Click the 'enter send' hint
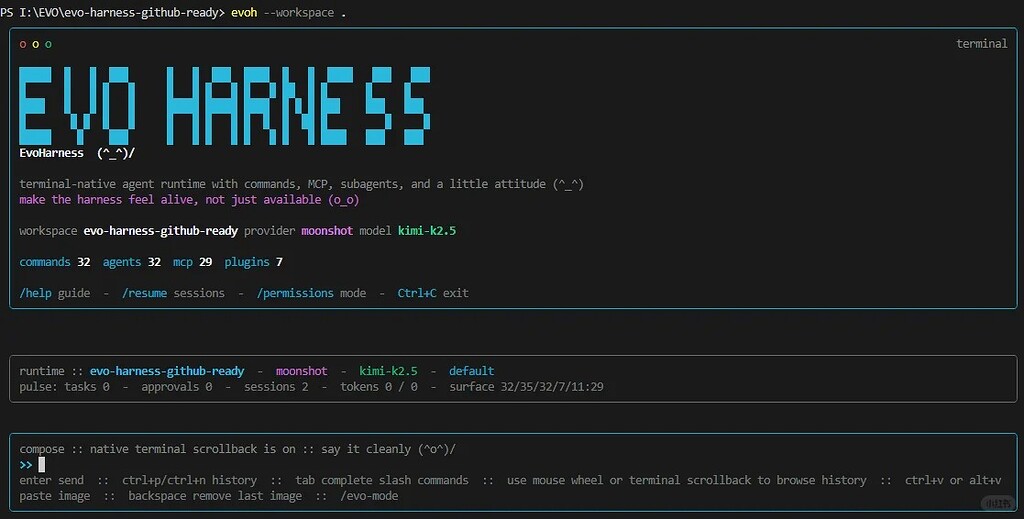This screenshot has height=519, width=1024. tap(52, 480)
